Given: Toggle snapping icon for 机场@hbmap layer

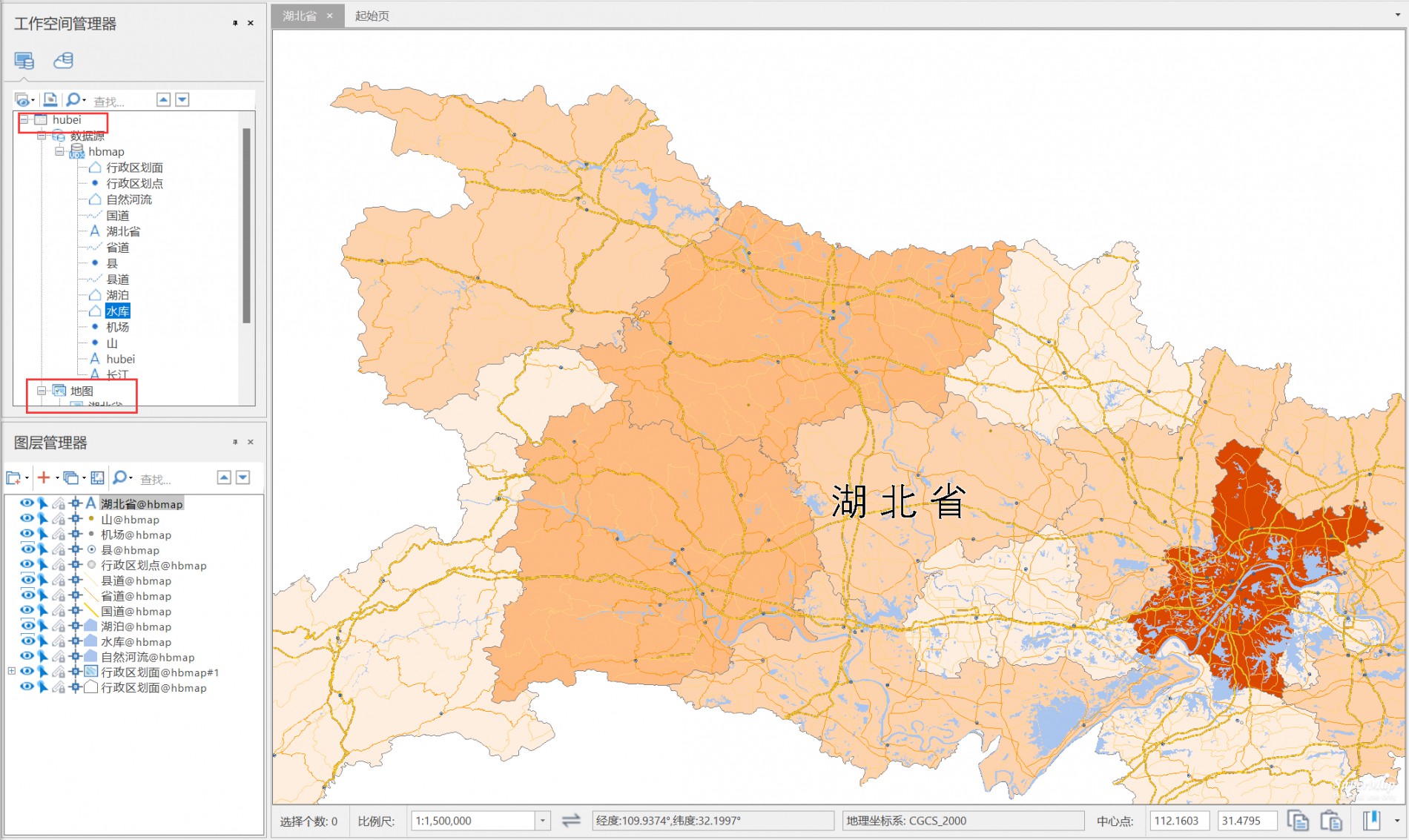Looking at the screenshot, I should [x=75, y=535].
